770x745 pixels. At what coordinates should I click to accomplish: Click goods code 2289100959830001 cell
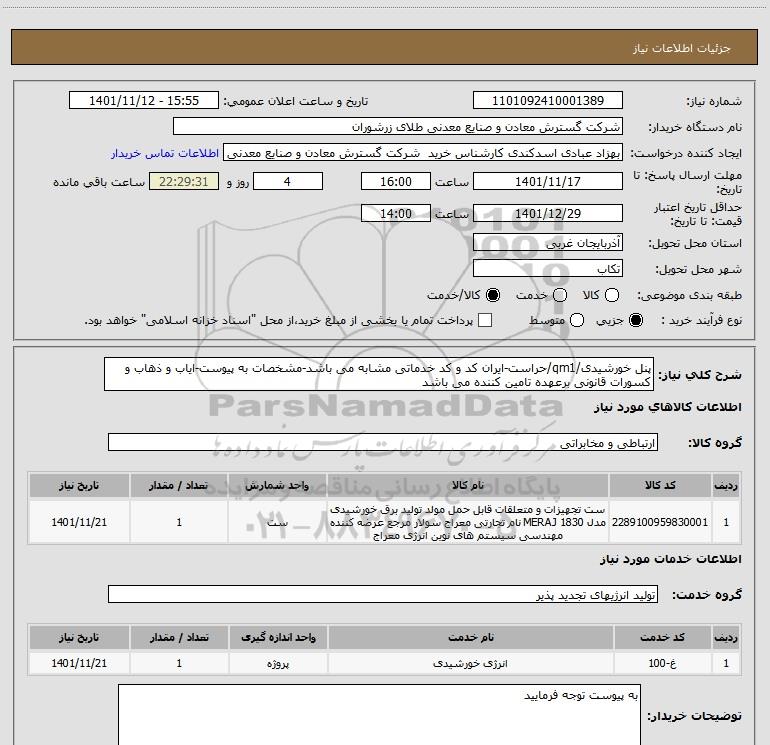660,522
